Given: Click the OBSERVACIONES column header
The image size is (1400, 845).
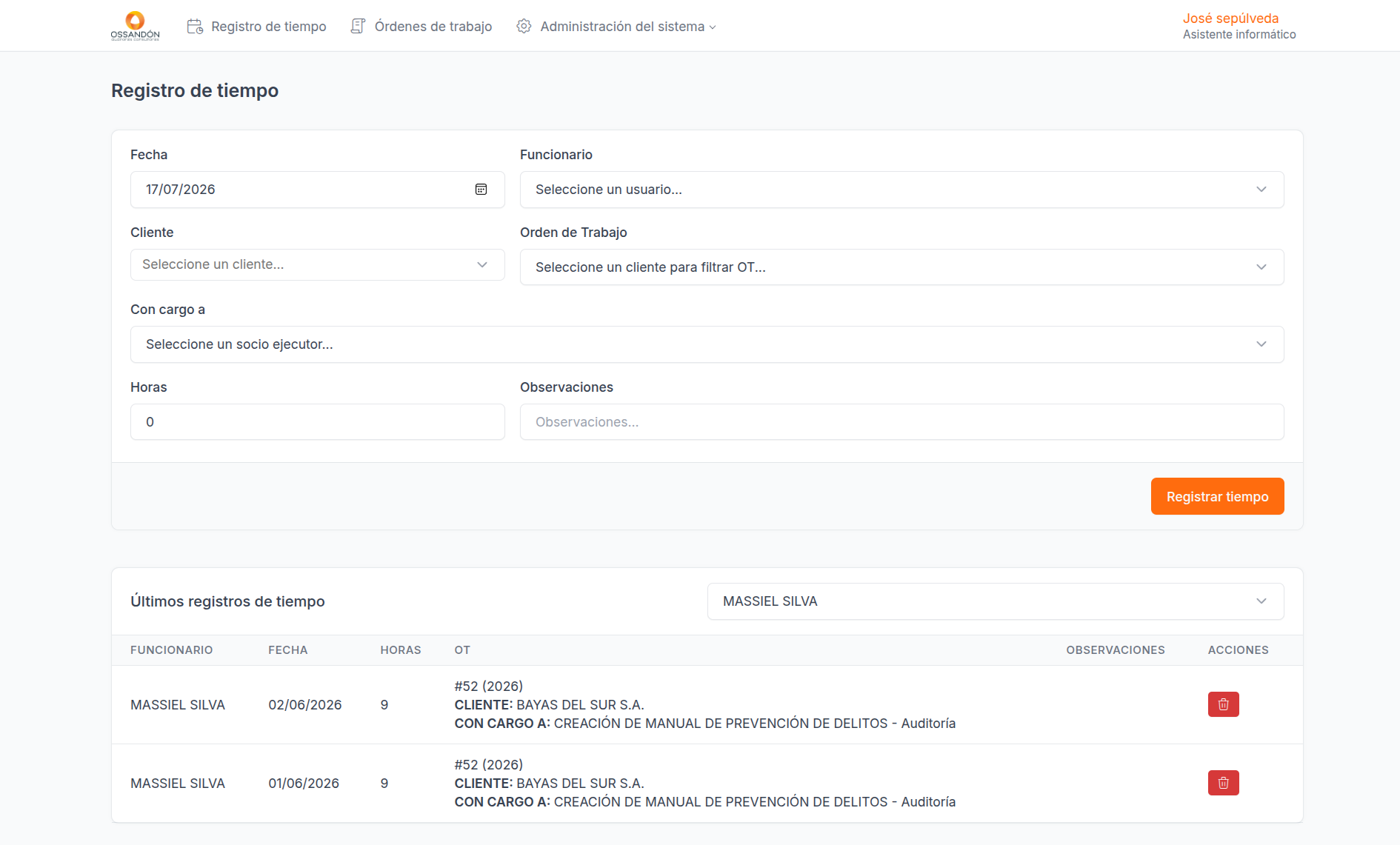Looking at the screenshot, I should [1116, 650].
